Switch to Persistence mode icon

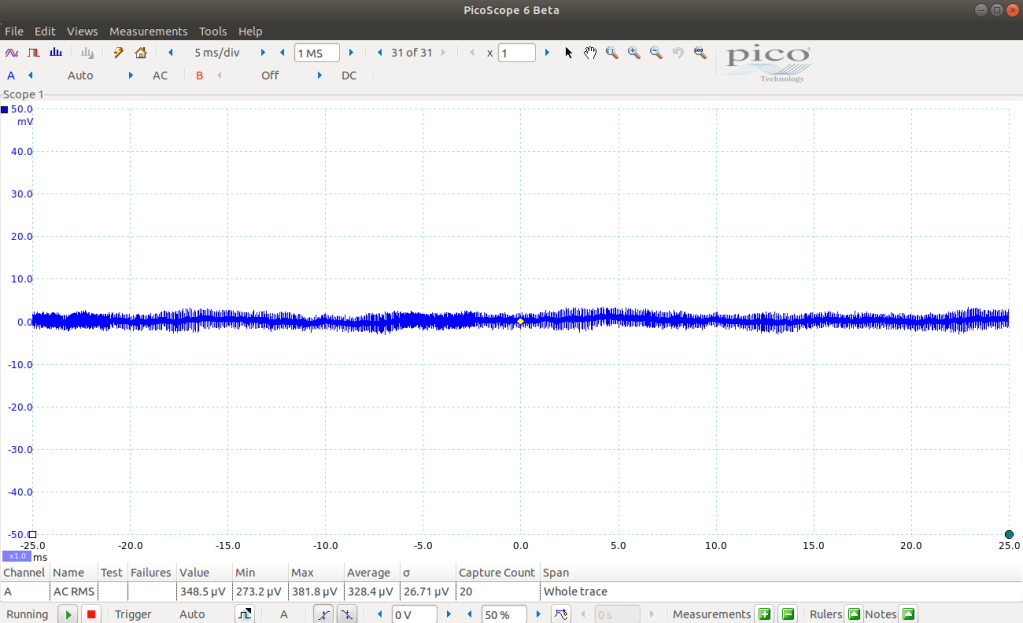tap(33, 53)
